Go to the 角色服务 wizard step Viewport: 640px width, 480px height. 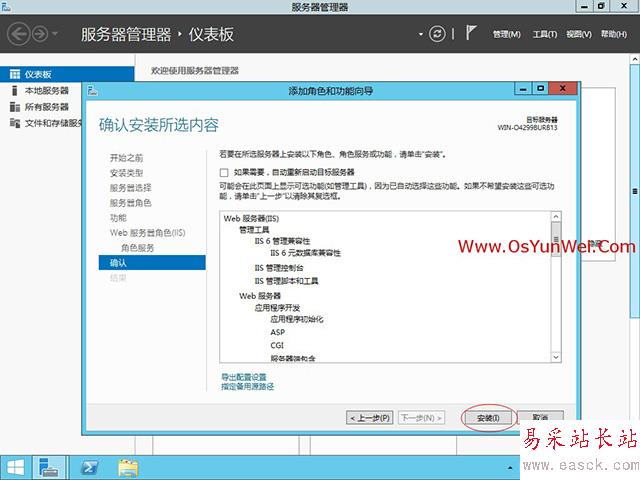coord(138,248)
